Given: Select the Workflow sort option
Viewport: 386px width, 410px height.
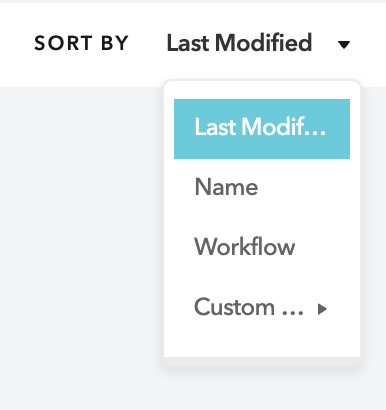Looking at the screenshot, I should [x=262, y=247].
